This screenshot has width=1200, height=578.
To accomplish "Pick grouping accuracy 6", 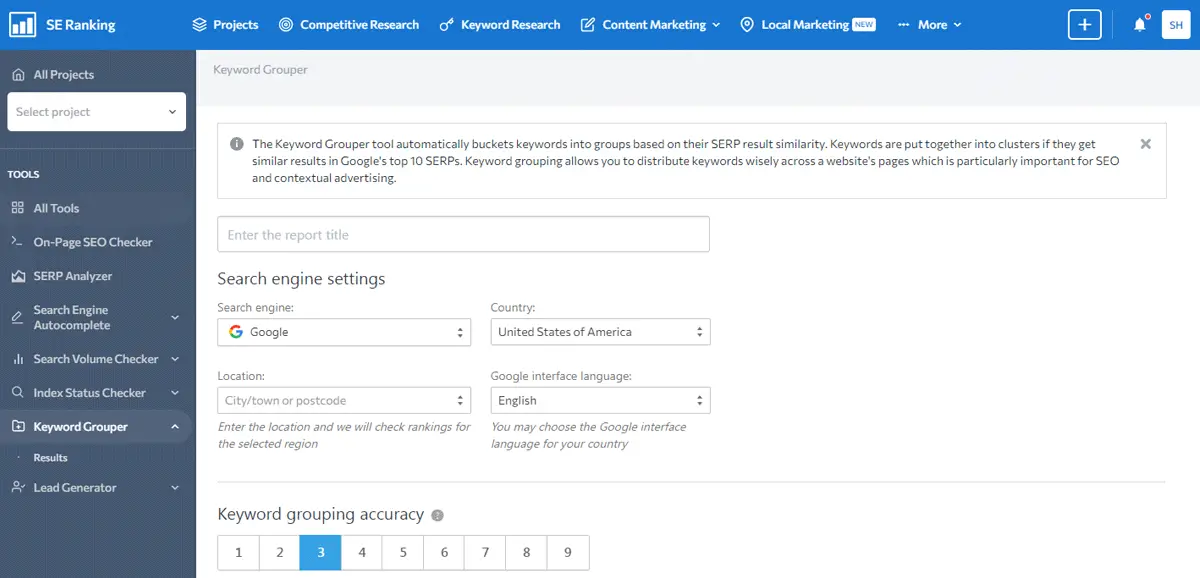I will point(444,552).
